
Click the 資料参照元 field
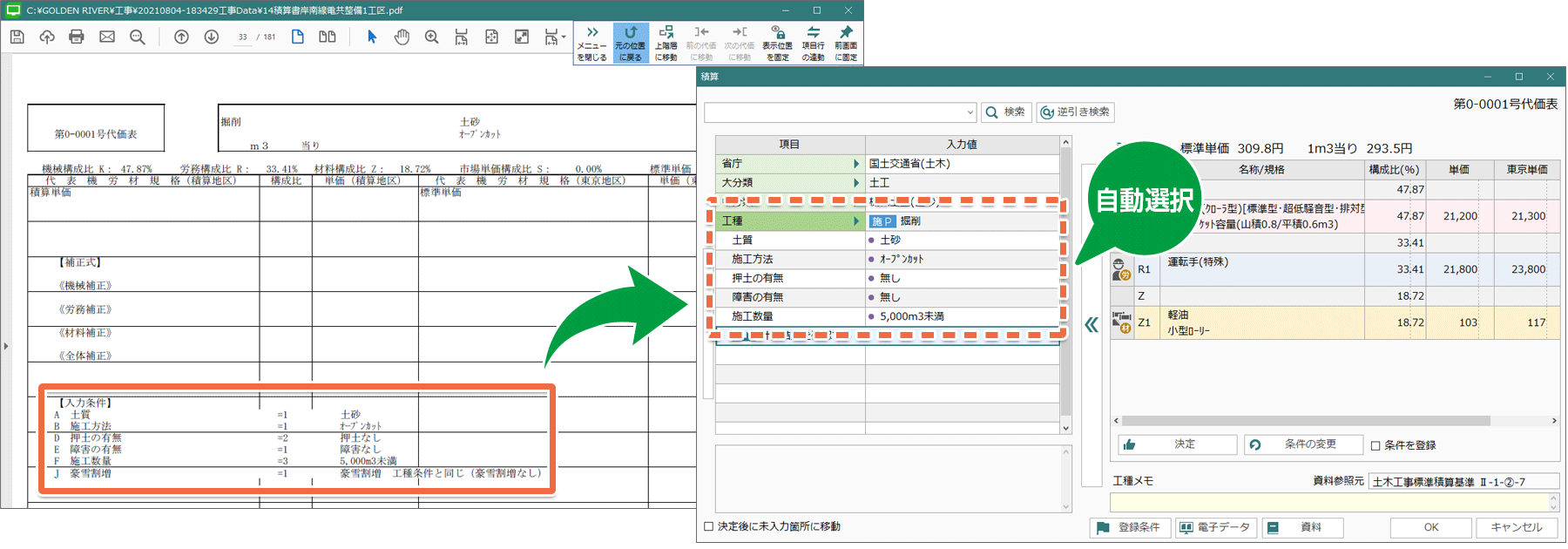pyautogui.click(x=1463, y=481)
